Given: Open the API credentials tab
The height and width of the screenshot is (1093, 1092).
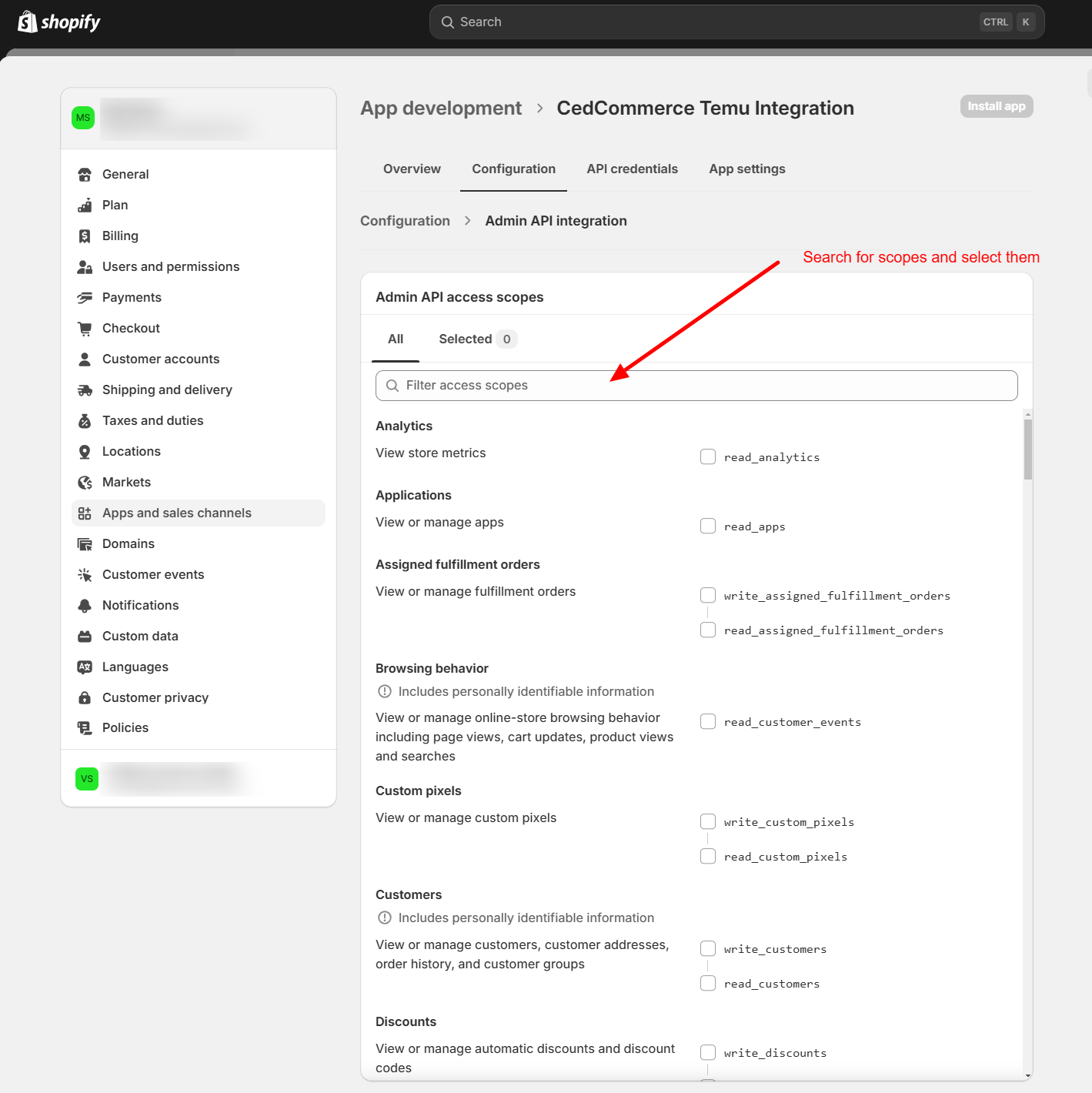Looking at the screenshot, I should pyautogui.click(x=632, y=169).
